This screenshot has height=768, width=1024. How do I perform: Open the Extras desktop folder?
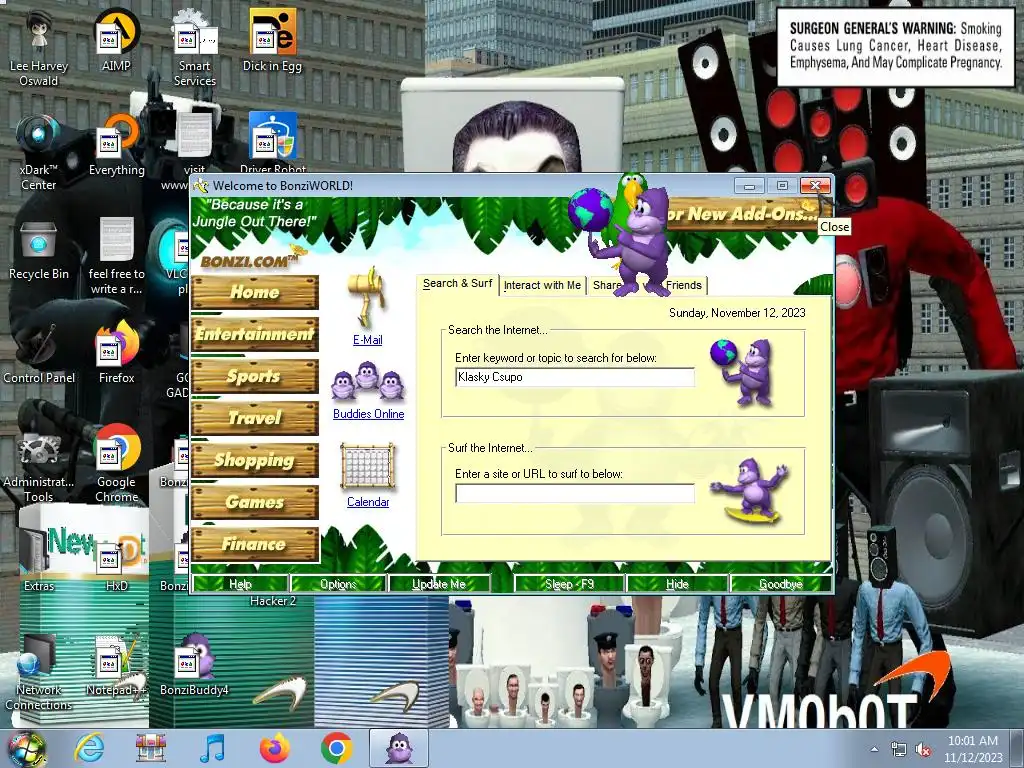coord(39,562)
